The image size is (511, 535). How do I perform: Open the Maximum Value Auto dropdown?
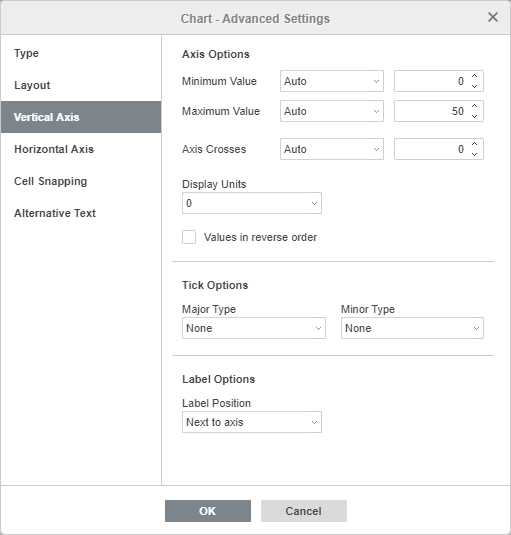(x=332, y=111)
